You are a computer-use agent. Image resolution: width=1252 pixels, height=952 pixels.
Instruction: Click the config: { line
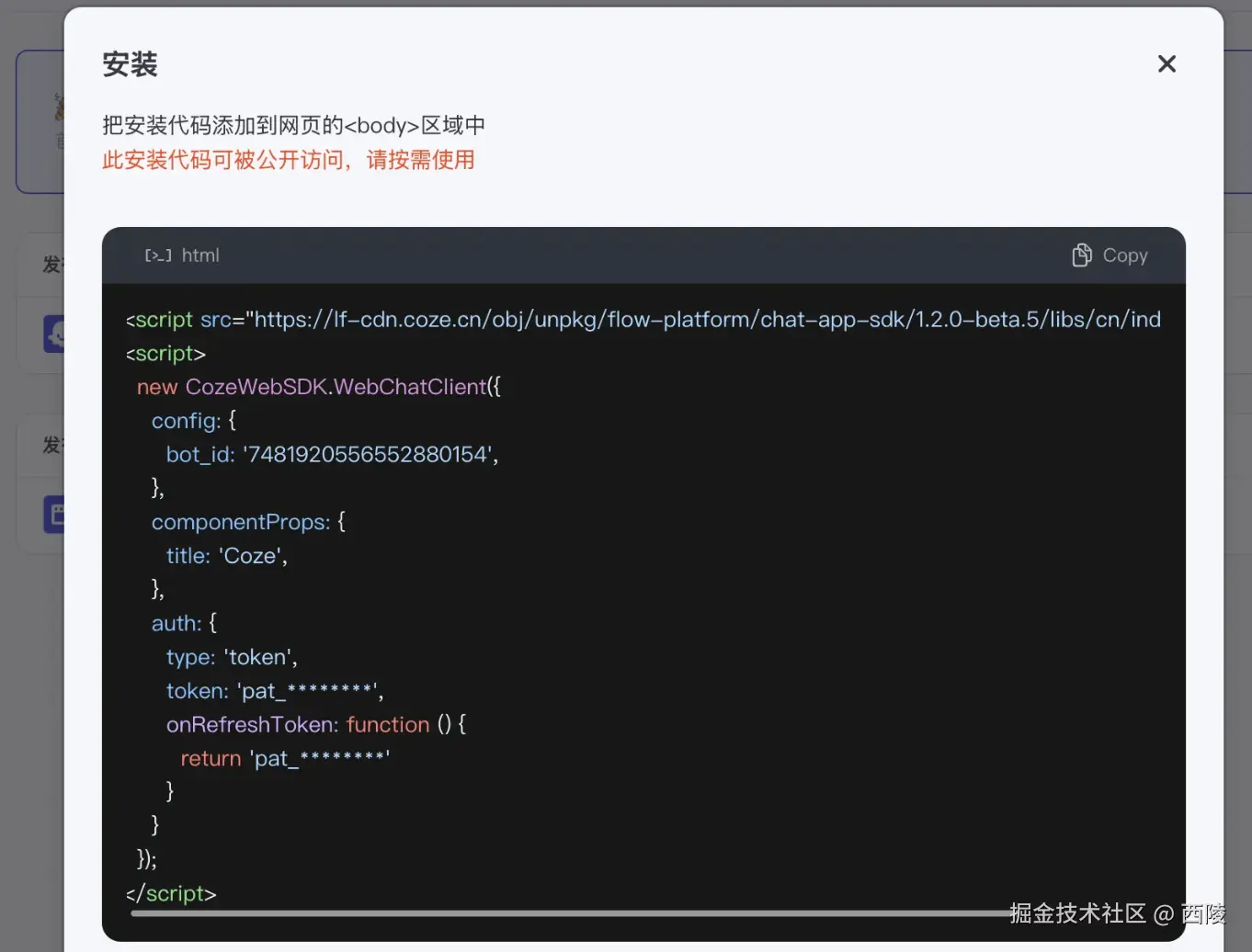pos(193,421)
